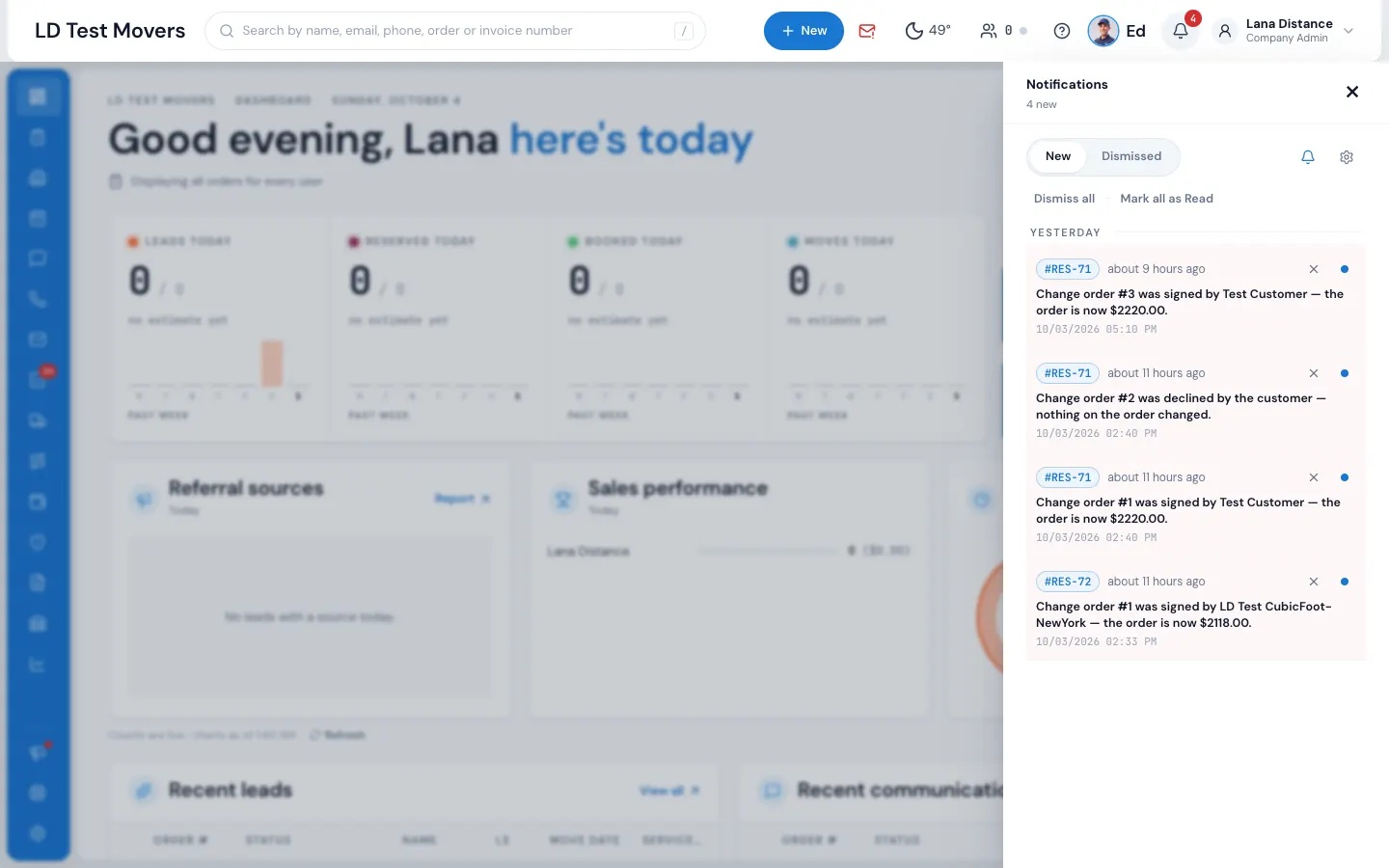Open the #RES-72 order tag
Image resolution: width=1389 pixels, height=868 pixels.
click(x=1068, y=582)
